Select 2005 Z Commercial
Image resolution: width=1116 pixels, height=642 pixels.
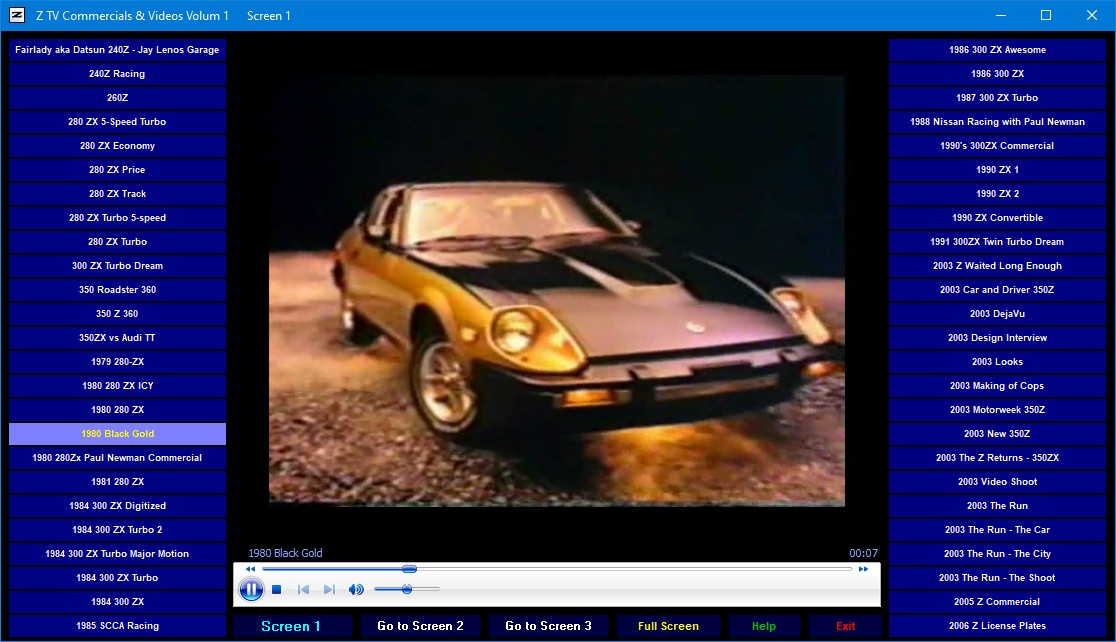[x=997, y=601]
